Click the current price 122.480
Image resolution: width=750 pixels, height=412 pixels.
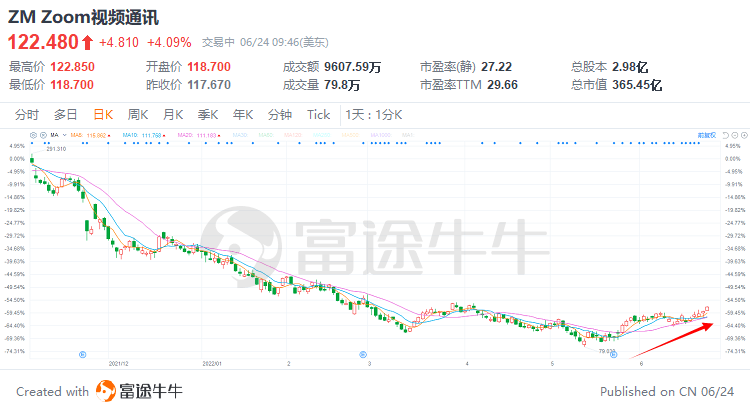click(43, 42)
